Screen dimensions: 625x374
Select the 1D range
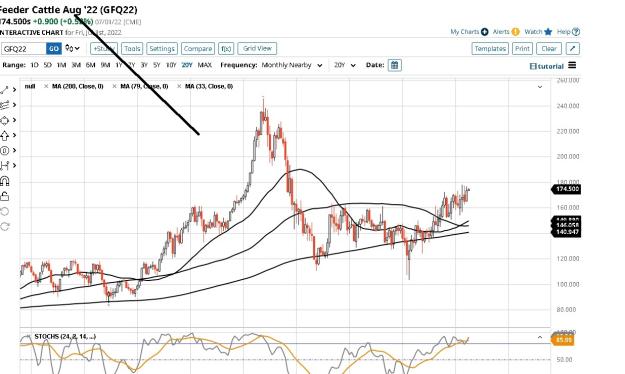pyautogui.click(x=34, y=65)
